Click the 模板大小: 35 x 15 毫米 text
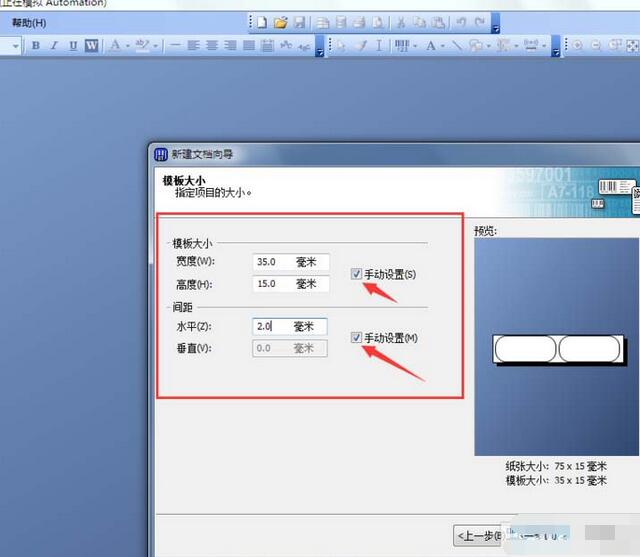 click(x=556, y=480)
